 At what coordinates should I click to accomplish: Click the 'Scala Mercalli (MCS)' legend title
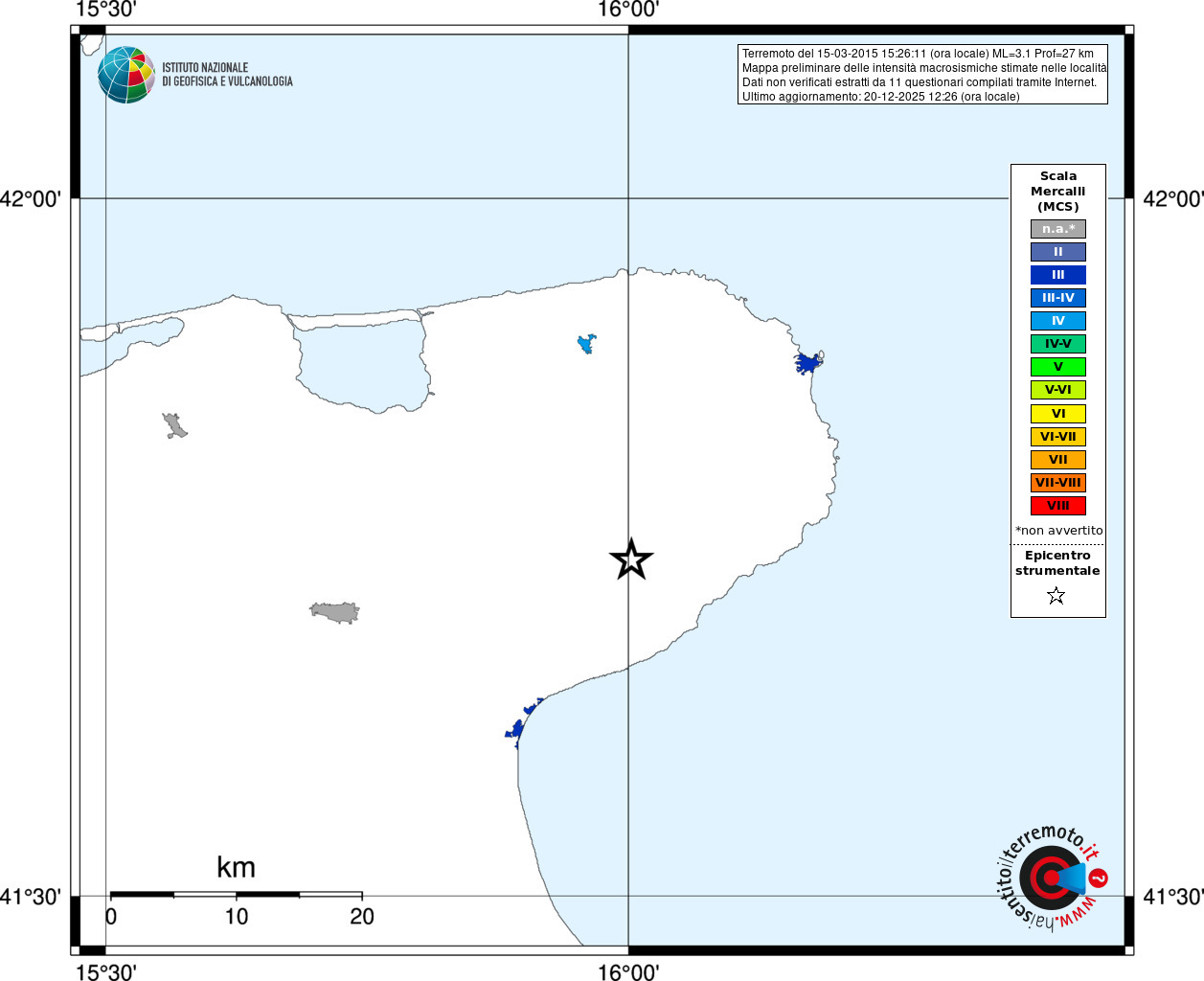pos(1058,192)
